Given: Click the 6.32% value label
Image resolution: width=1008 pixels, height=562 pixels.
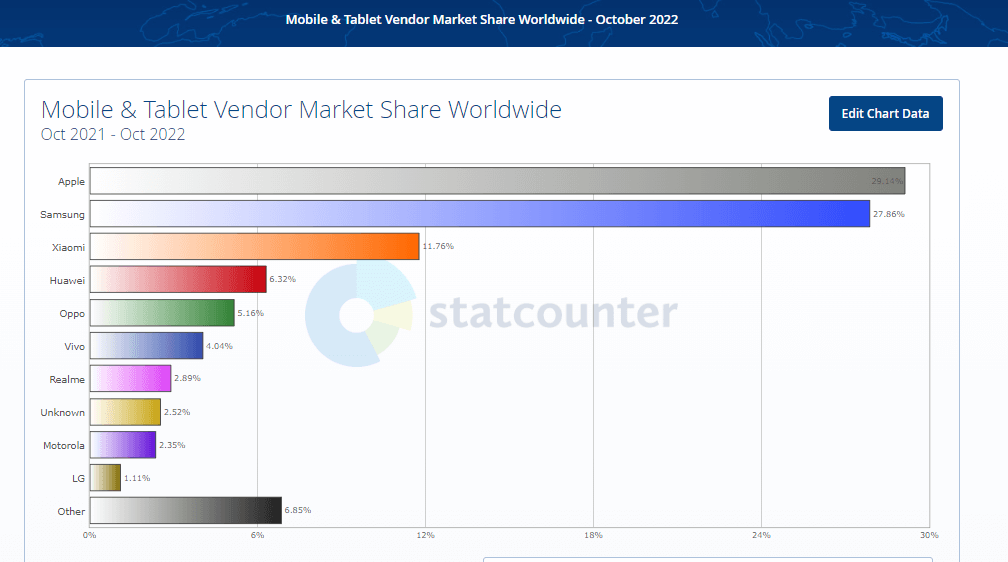Looking at the screenshot, I should [x=282, y=279].
